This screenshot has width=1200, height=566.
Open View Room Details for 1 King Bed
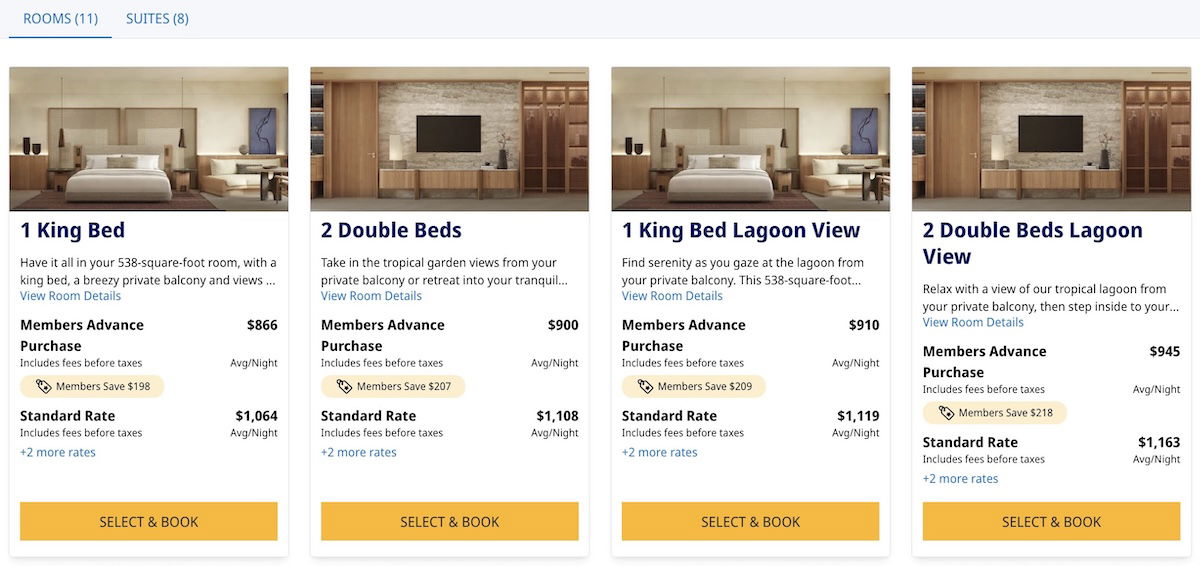[70, 296]
